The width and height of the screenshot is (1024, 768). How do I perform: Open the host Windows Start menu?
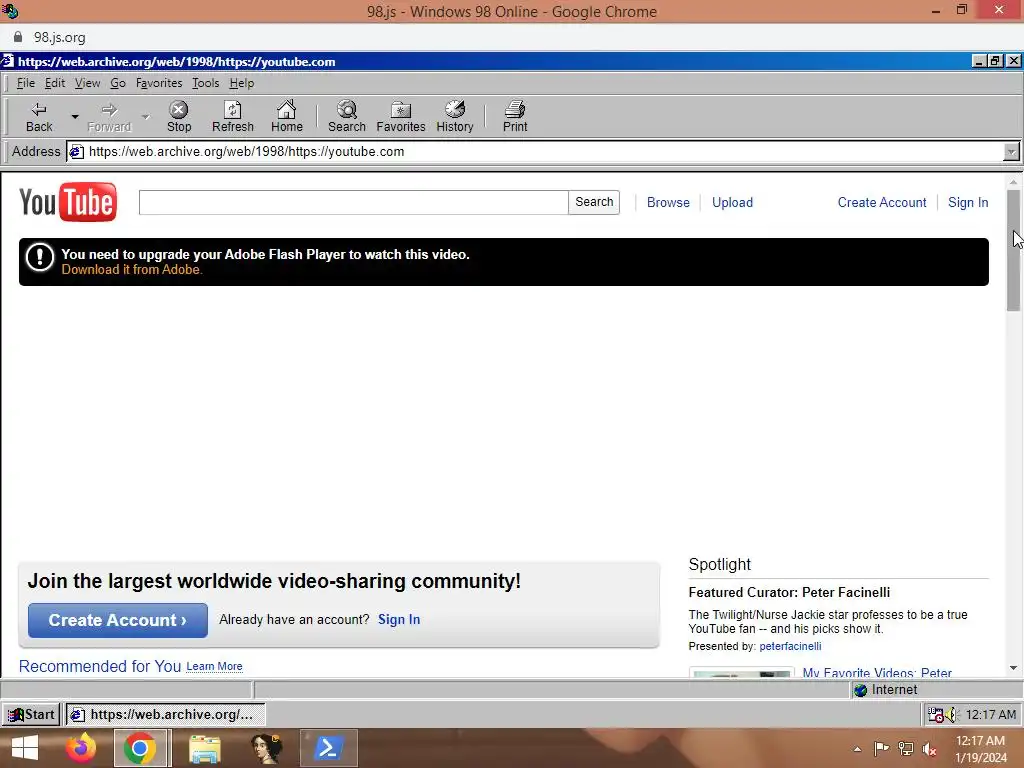tap(25, 748)
